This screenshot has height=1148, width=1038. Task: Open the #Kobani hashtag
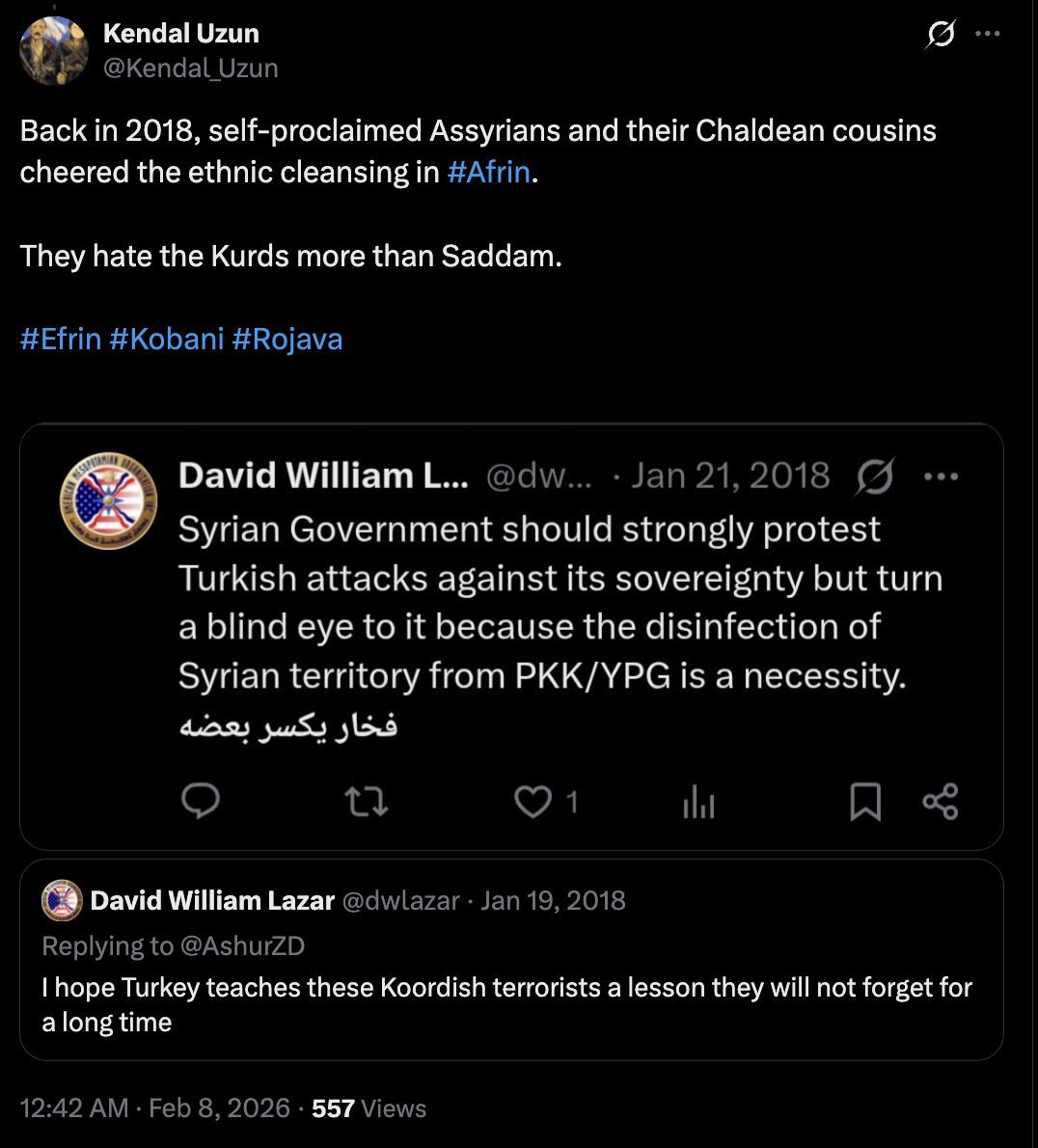click(x=167, y=339)
